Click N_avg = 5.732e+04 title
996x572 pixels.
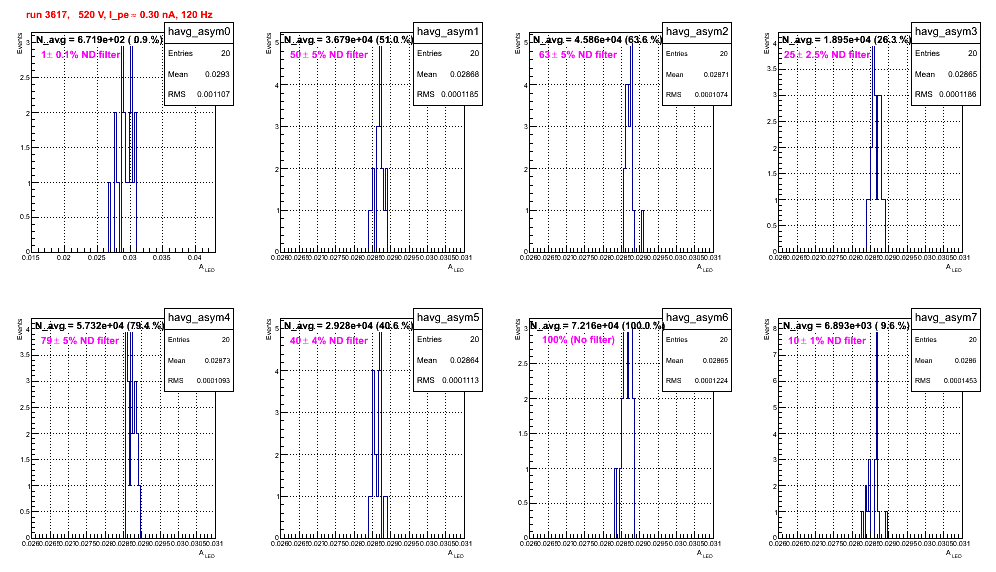point(98,325)
